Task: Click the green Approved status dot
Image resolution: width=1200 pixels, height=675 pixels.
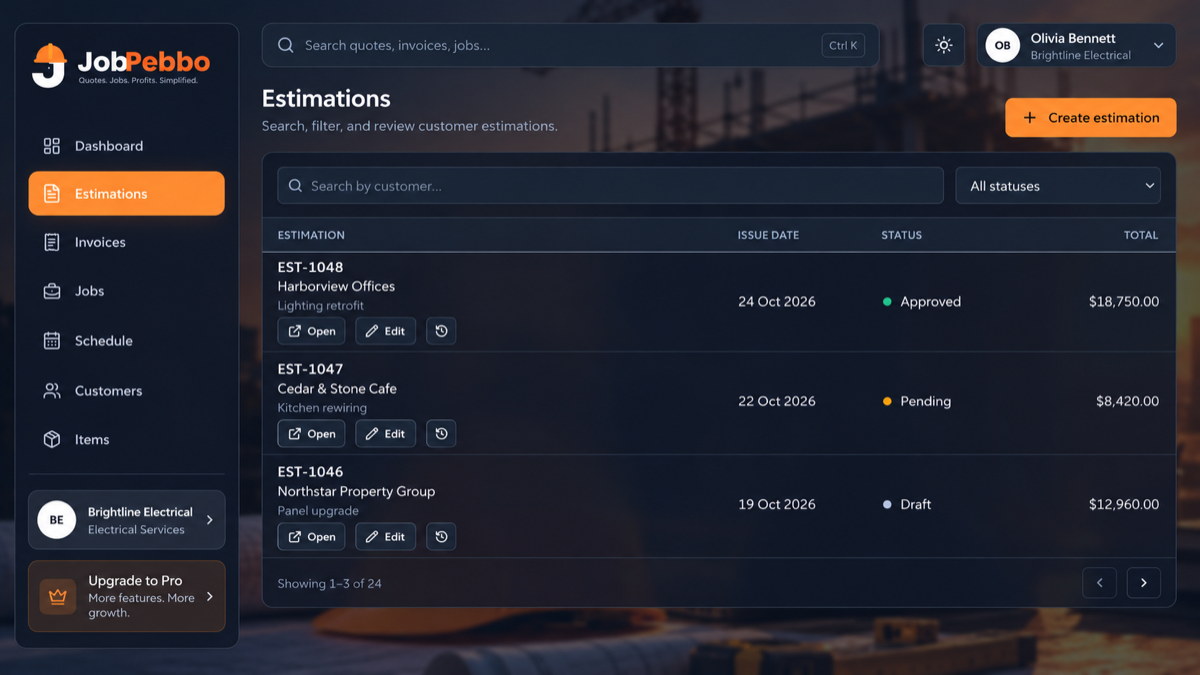Action: coord(887,302)
